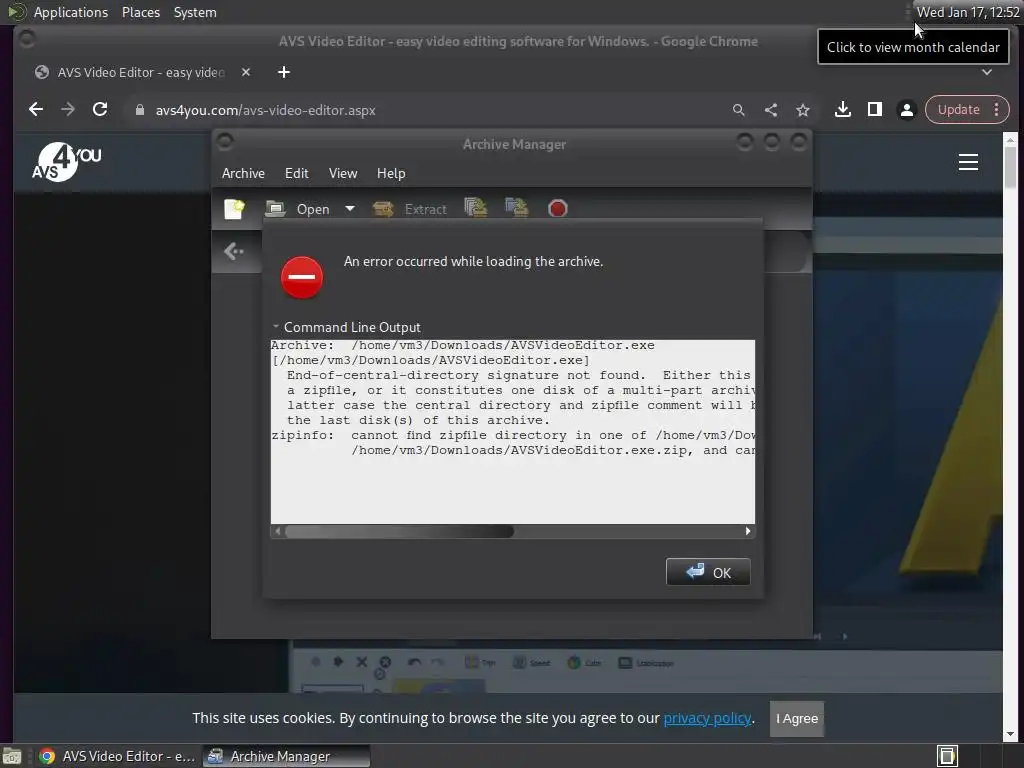The image size is (1024, 768).
Task: Open the Edit menu
Action: point(296,173)
